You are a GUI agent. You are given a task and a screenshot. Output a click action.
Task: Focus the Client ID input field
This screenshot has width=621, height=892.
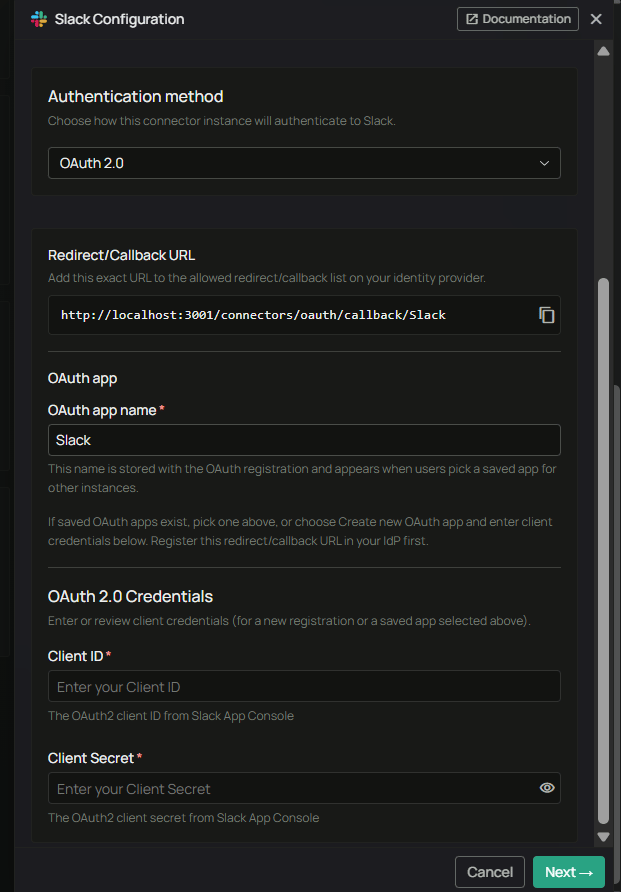(x=304, y=686)
